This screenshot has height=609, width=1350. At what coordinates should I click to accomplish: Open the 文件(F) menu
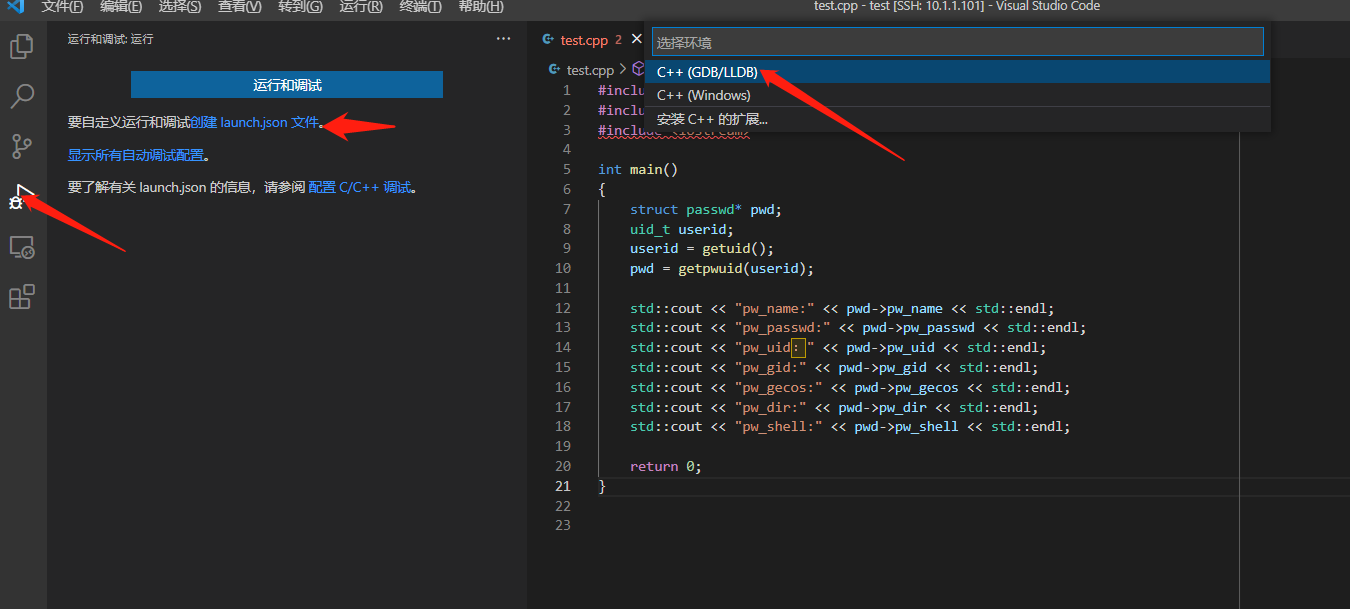[x=62, y=7]
